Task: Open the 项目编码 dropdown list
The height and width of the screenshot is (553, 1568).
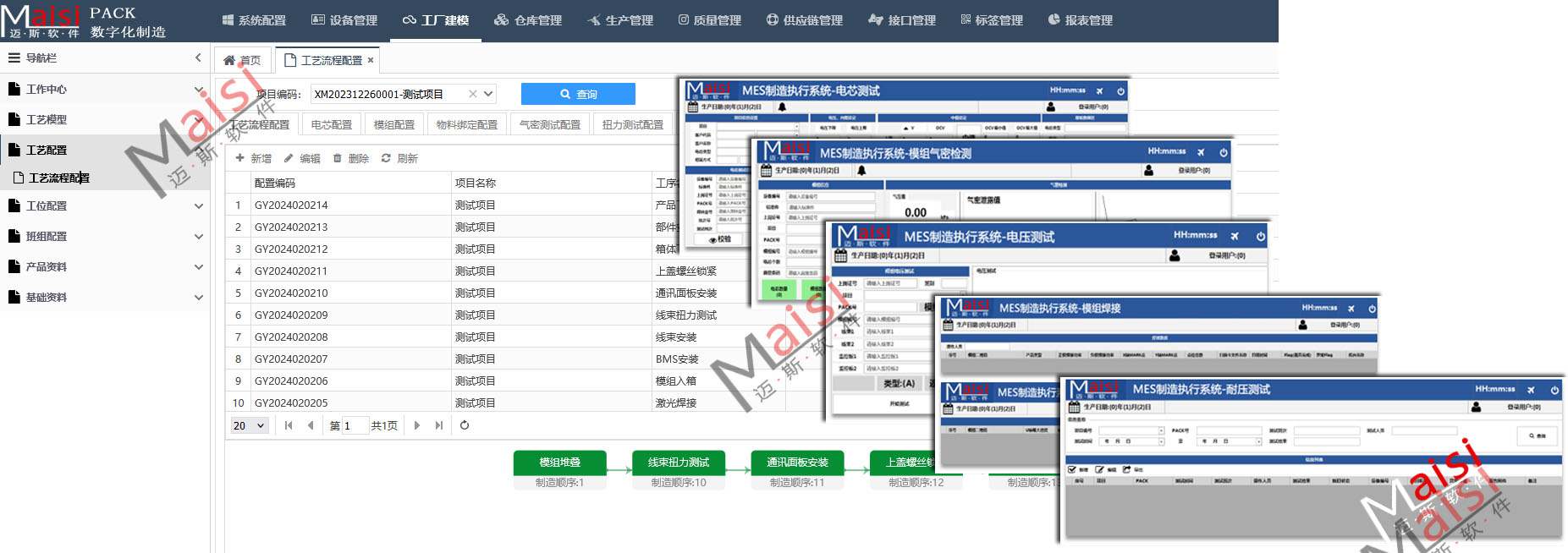Action: tap(488, 94)
